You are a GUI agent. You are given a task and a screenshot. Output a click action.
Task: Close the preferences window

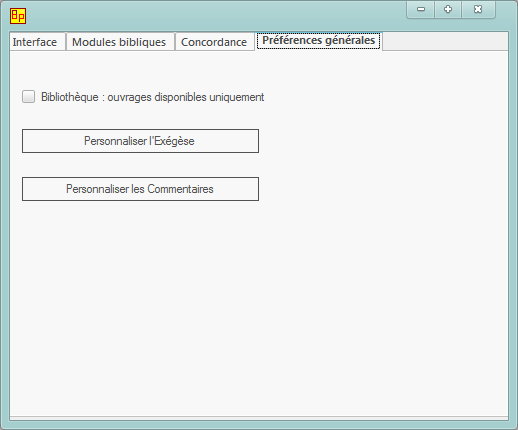(x=478, y=9)
